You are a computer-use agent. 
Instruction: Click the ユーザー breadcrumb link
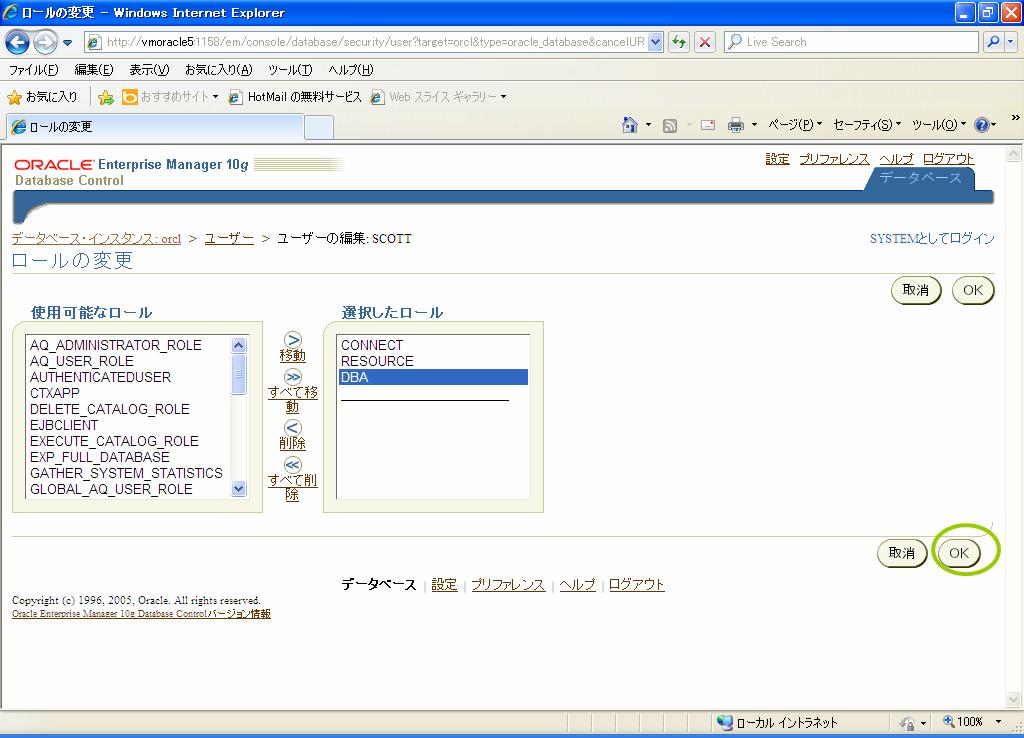[229, 238]
